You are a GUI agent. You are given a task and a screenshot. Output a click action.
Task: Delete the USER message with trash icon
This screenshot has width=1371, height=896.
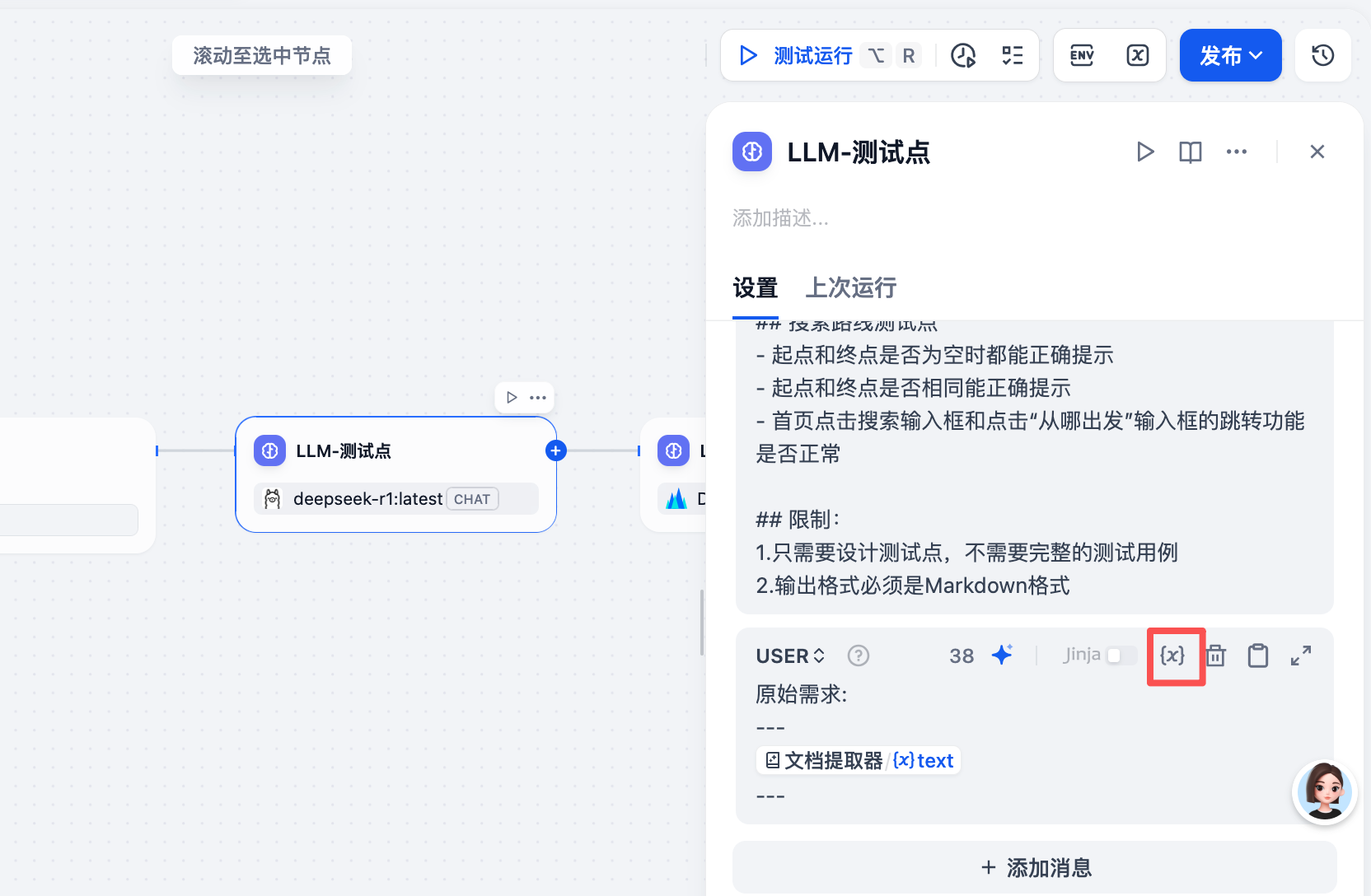tap(1215, 656)
